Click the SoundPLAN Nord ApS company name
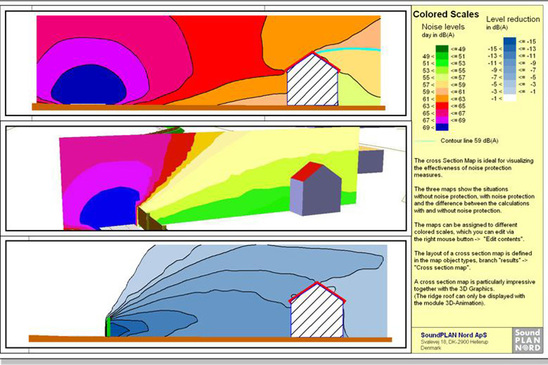Image resolution: width=548 pixels, height=365 pixels. (x=454, y=335)
